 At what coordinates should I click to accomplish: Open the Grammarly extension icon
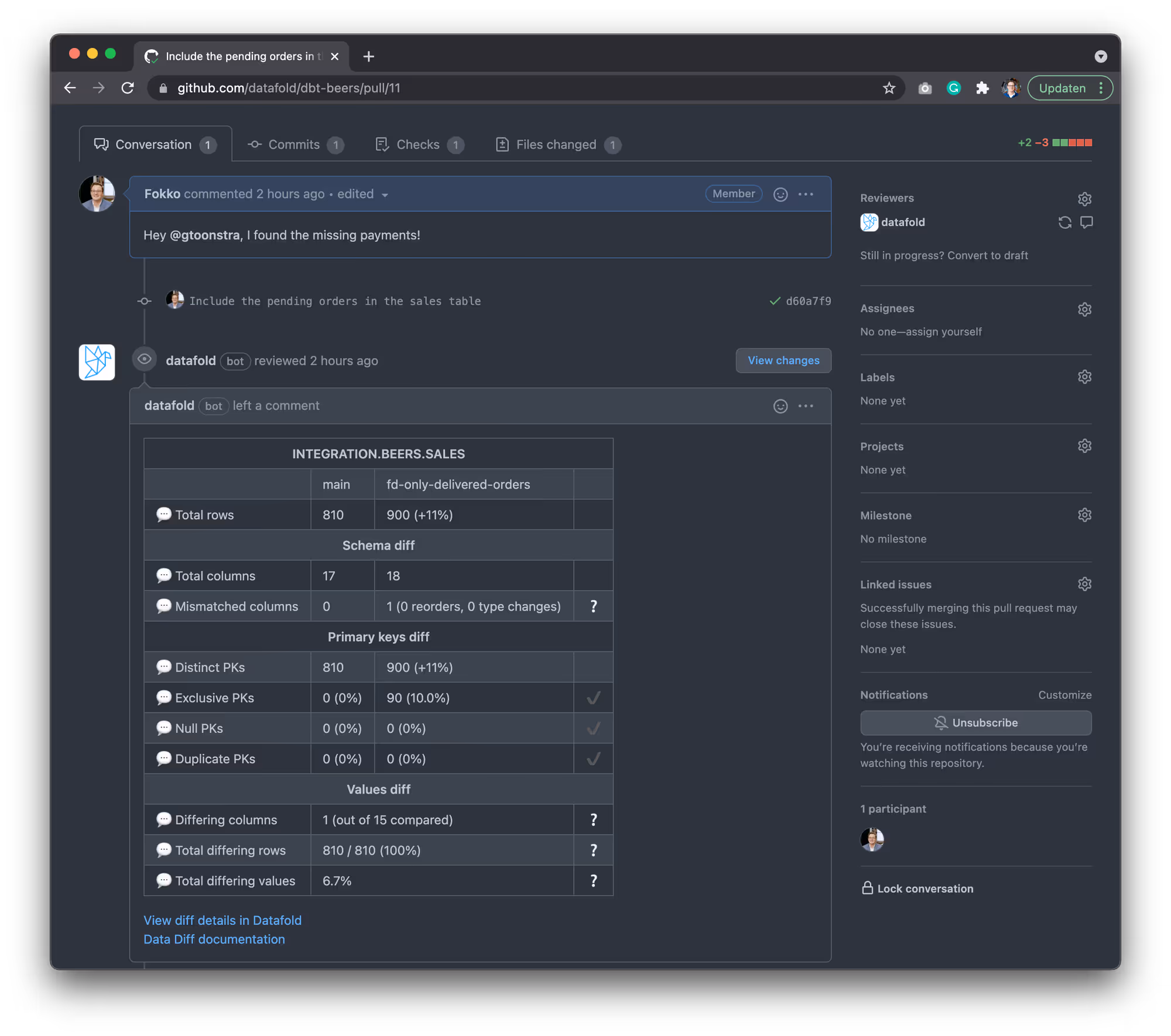(953, 88)
